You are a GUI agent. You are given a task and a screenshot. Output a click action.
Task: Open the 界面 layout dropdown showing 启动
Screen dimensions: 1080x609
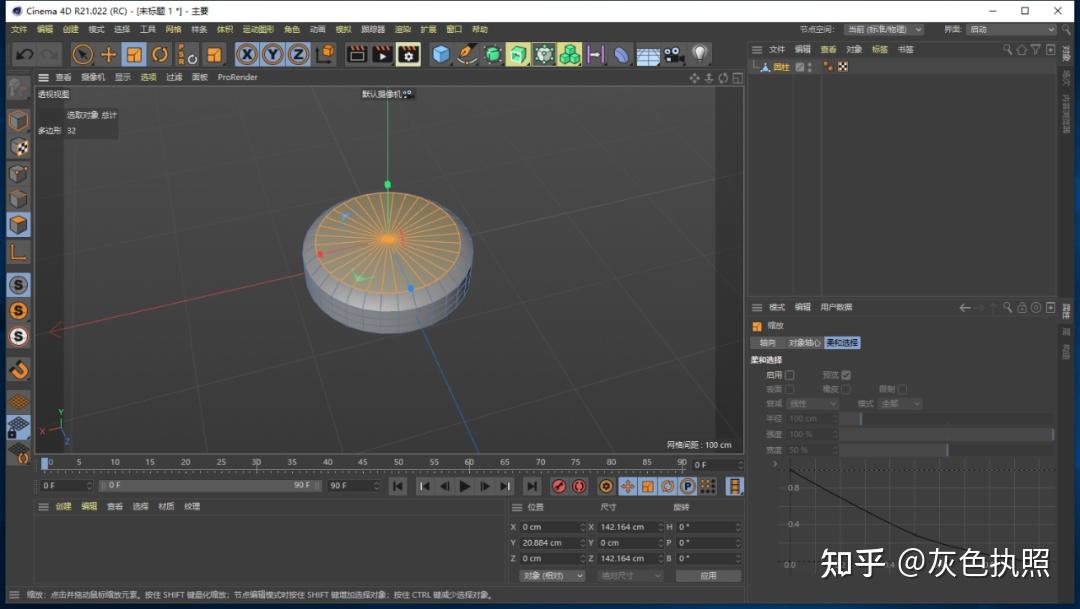[x=1011, y=30]
